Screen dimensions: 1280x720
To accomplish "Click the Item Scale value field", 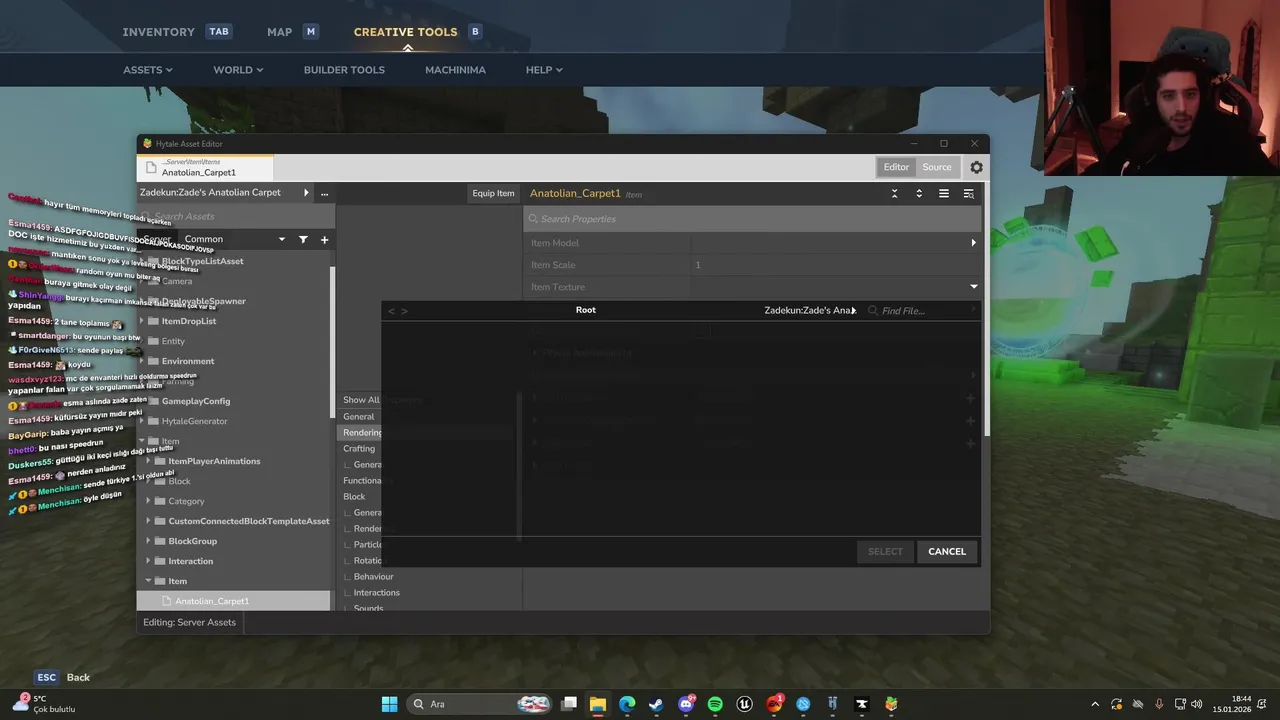I will [x=836, y=265].
